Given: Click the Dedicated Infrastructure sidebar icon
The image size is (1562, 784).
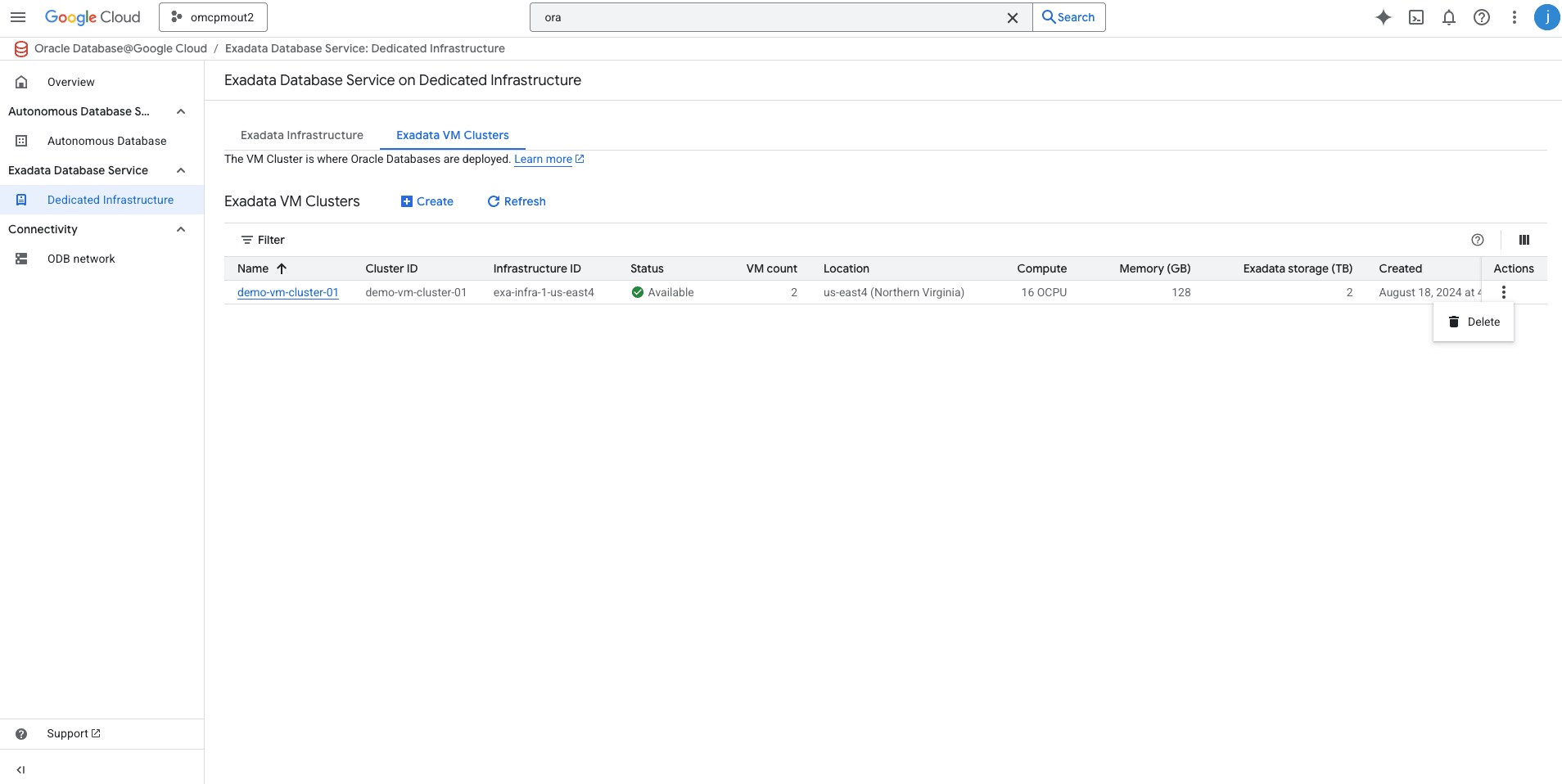Looking at the screenshot, I should point(21,200).
